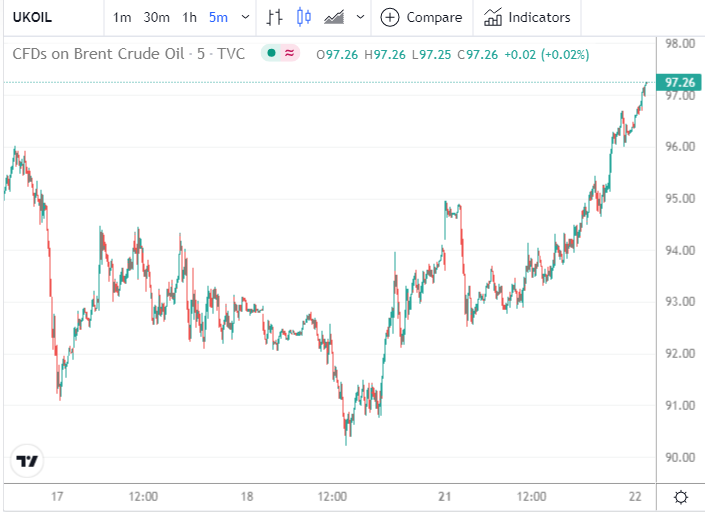Click the close value C97.26
The image size is (705, 517).
click(477, 55)
